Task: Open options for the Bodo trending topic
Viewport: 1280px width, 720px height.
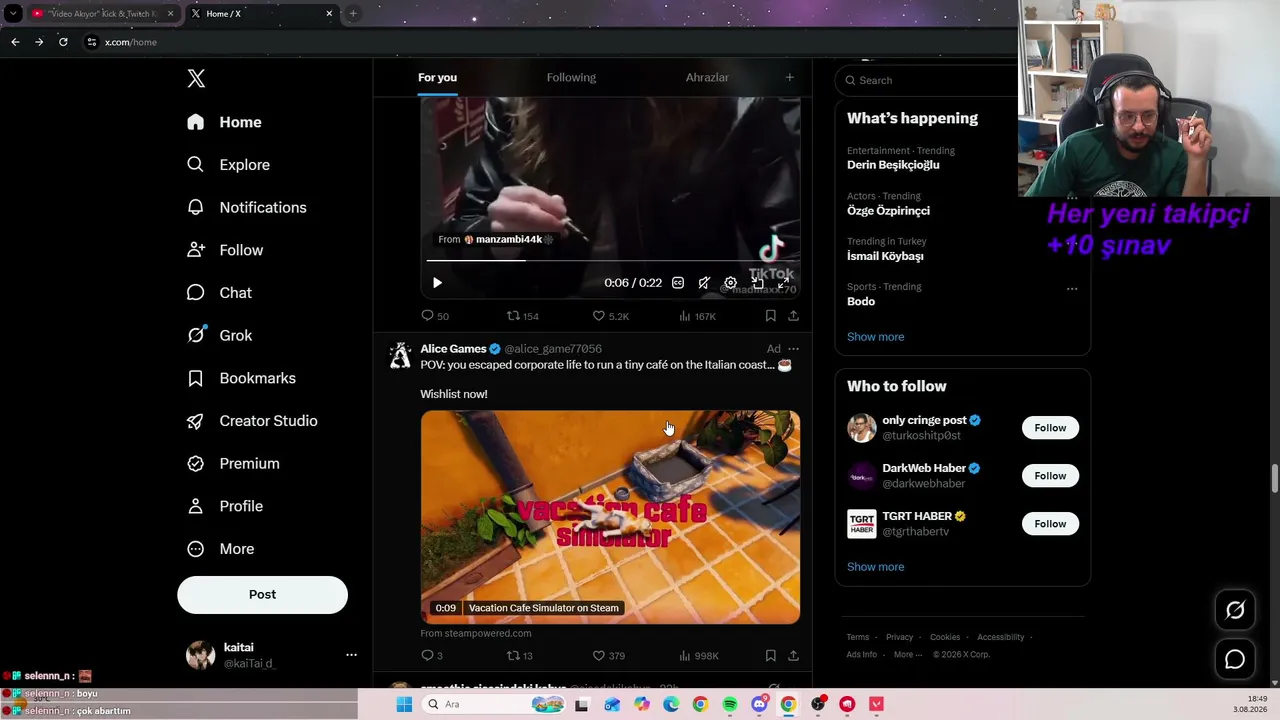Action: [1072, 289]
